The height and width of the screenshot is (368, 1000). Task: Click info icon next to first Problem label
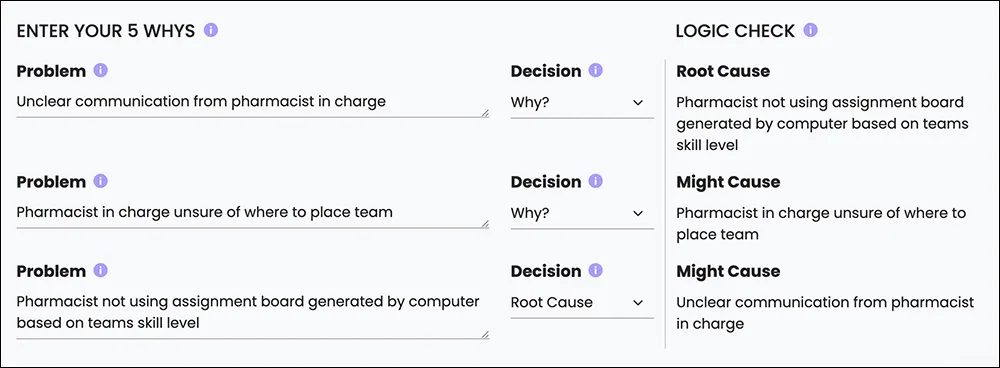click(x=101, y=70)
